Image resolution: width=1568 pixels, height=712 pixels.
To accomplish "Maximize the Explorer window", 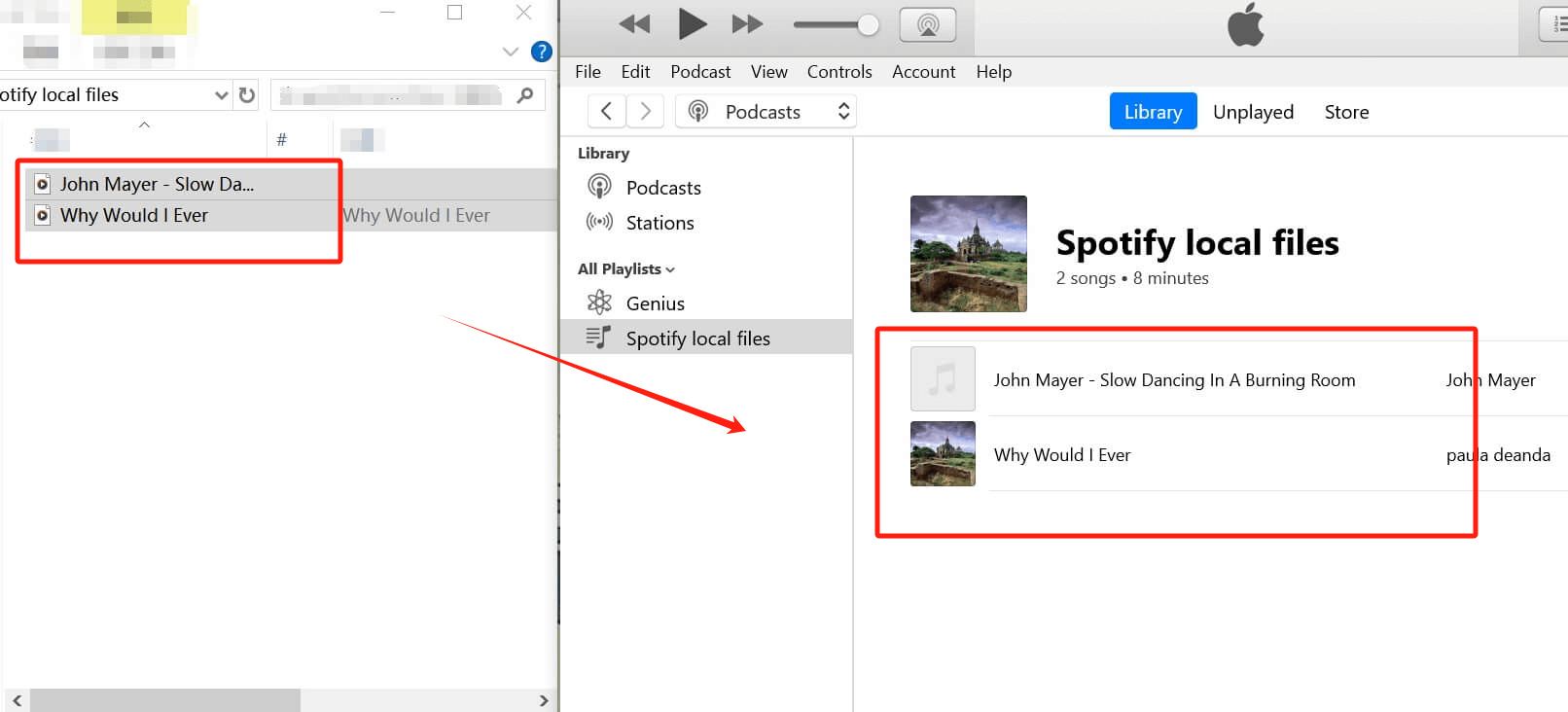I will pyautogui.click(x=454, y=13).
